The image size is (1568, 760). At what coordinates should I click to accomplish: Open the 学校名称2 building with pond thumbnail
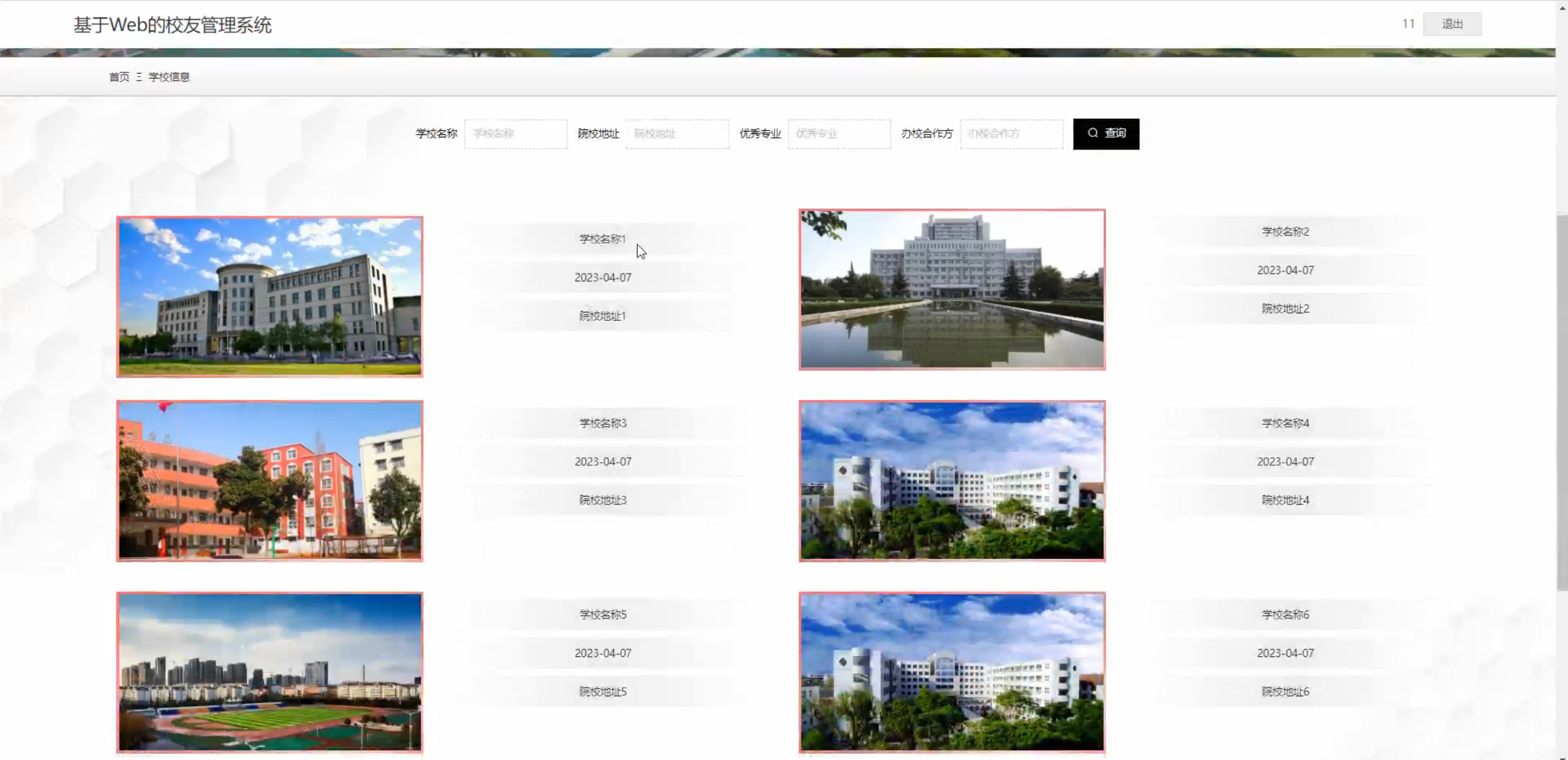tap(952, 289)
